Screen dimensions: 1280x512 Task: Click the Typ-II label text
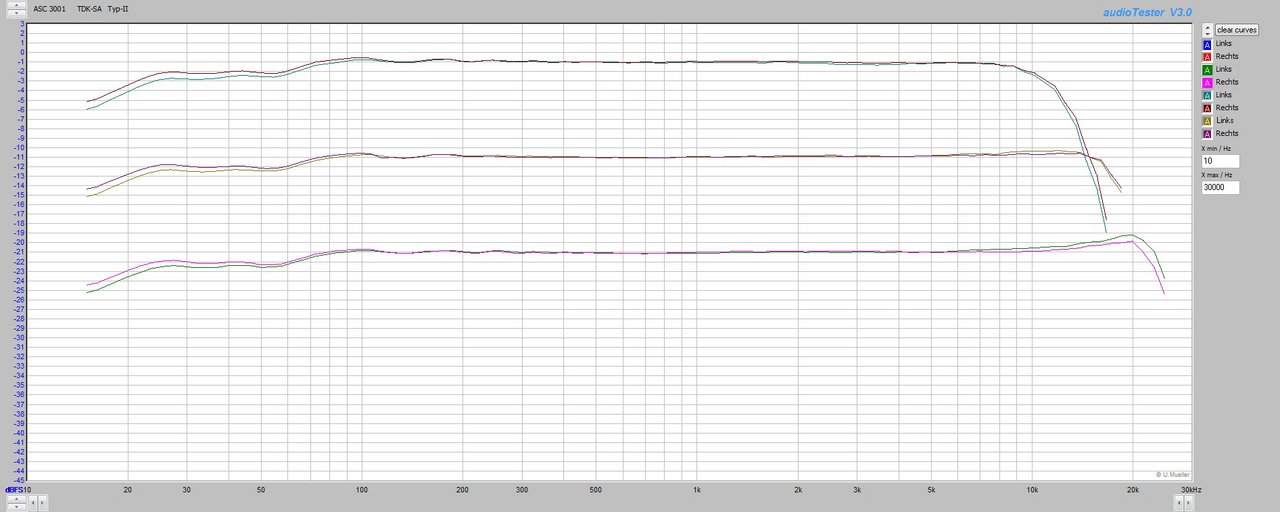118,8
